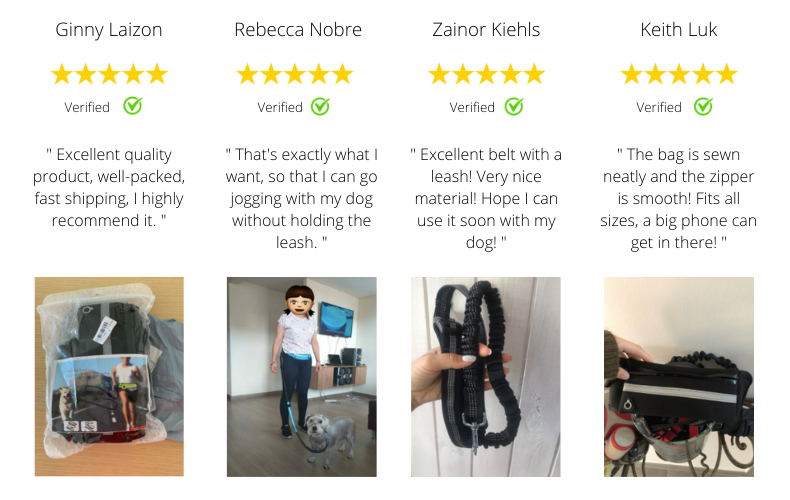Click reviewer name Keith Luk
Viewport: 790px width, 500px height.
coord(679,29)
